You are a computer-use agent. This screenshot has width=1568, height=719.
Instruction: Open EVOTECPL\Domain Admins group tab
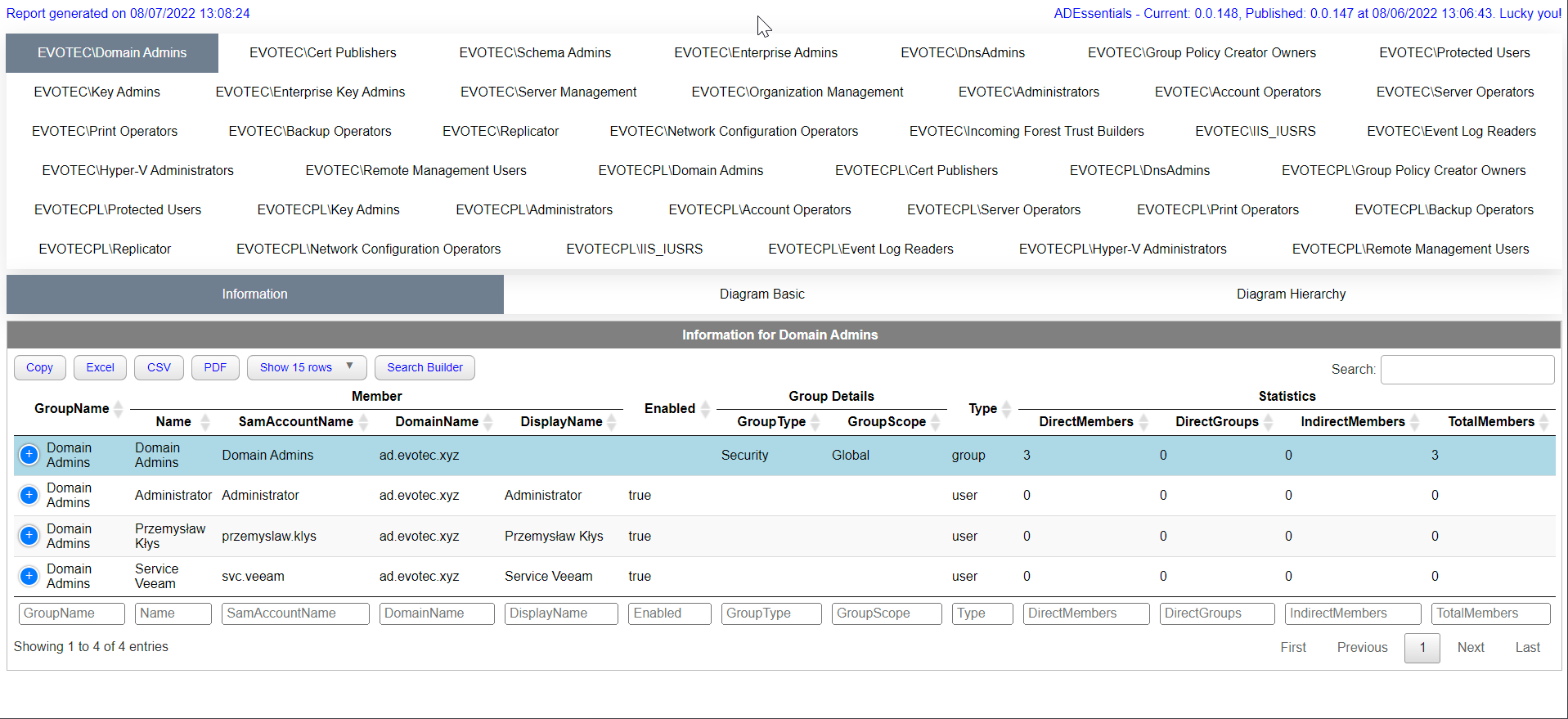[680, 170]
